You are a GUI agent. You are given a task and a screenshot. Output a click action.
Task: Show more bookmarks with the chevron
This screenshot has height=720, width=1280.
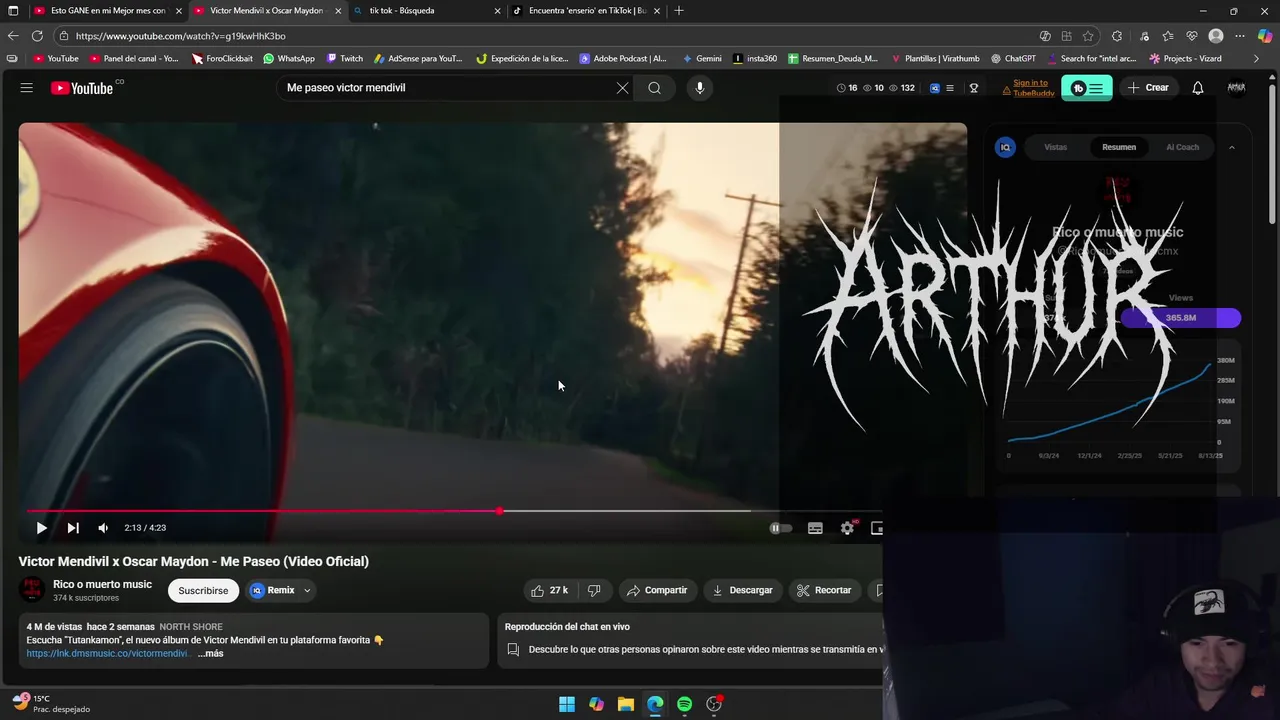(x=1256, y=59)
